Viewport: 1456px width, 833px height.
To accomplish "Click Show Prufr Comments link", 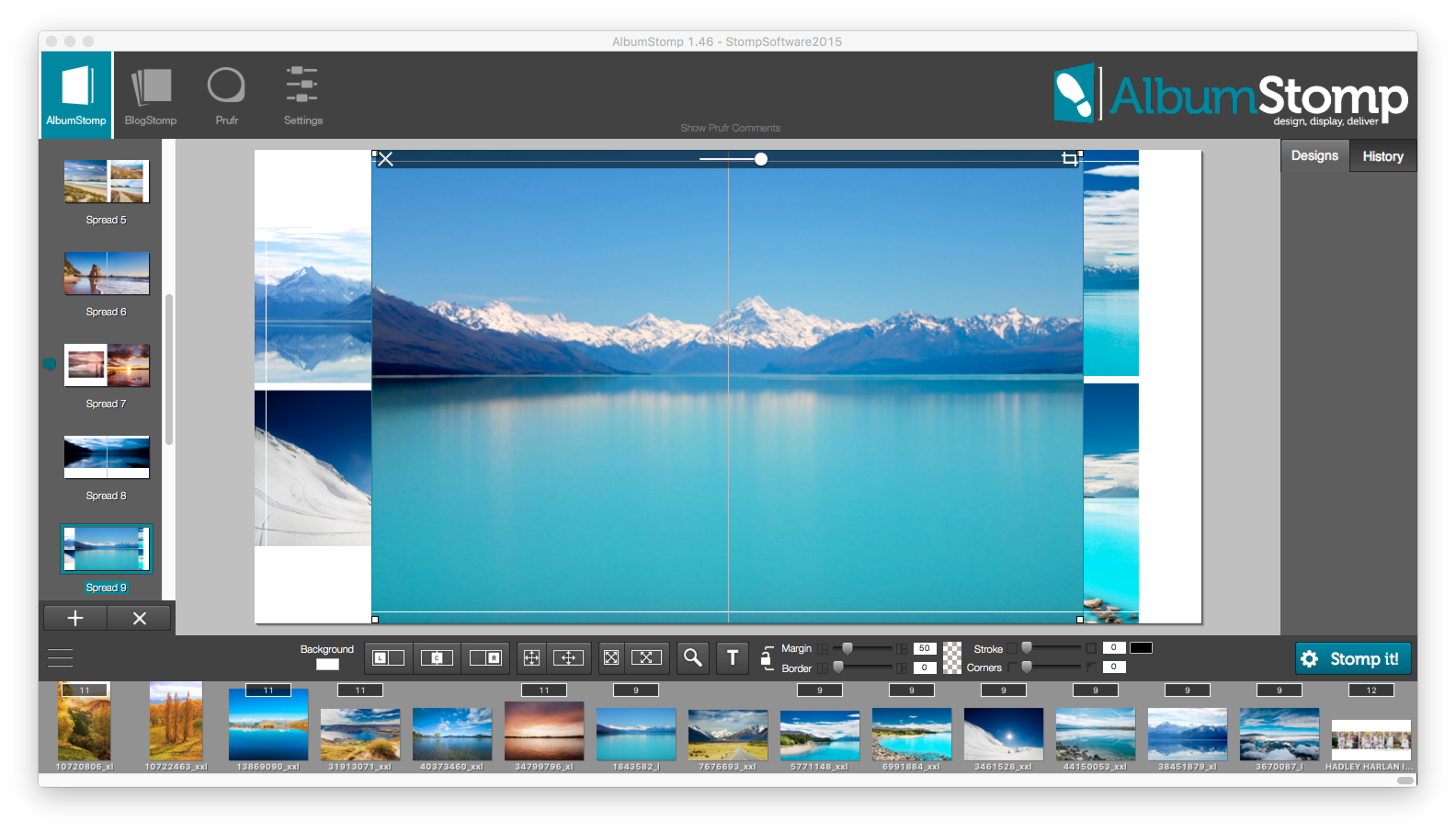I will (x=730, y=128).
